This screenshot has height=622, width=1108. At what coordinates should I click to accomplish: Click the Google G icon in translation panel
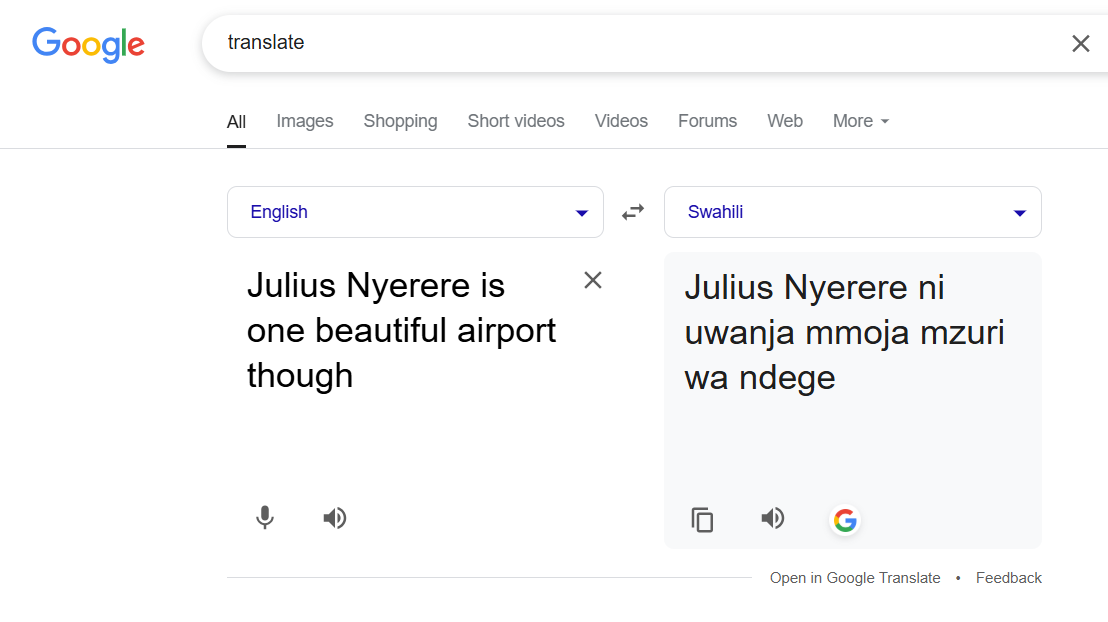coord(845,520)
